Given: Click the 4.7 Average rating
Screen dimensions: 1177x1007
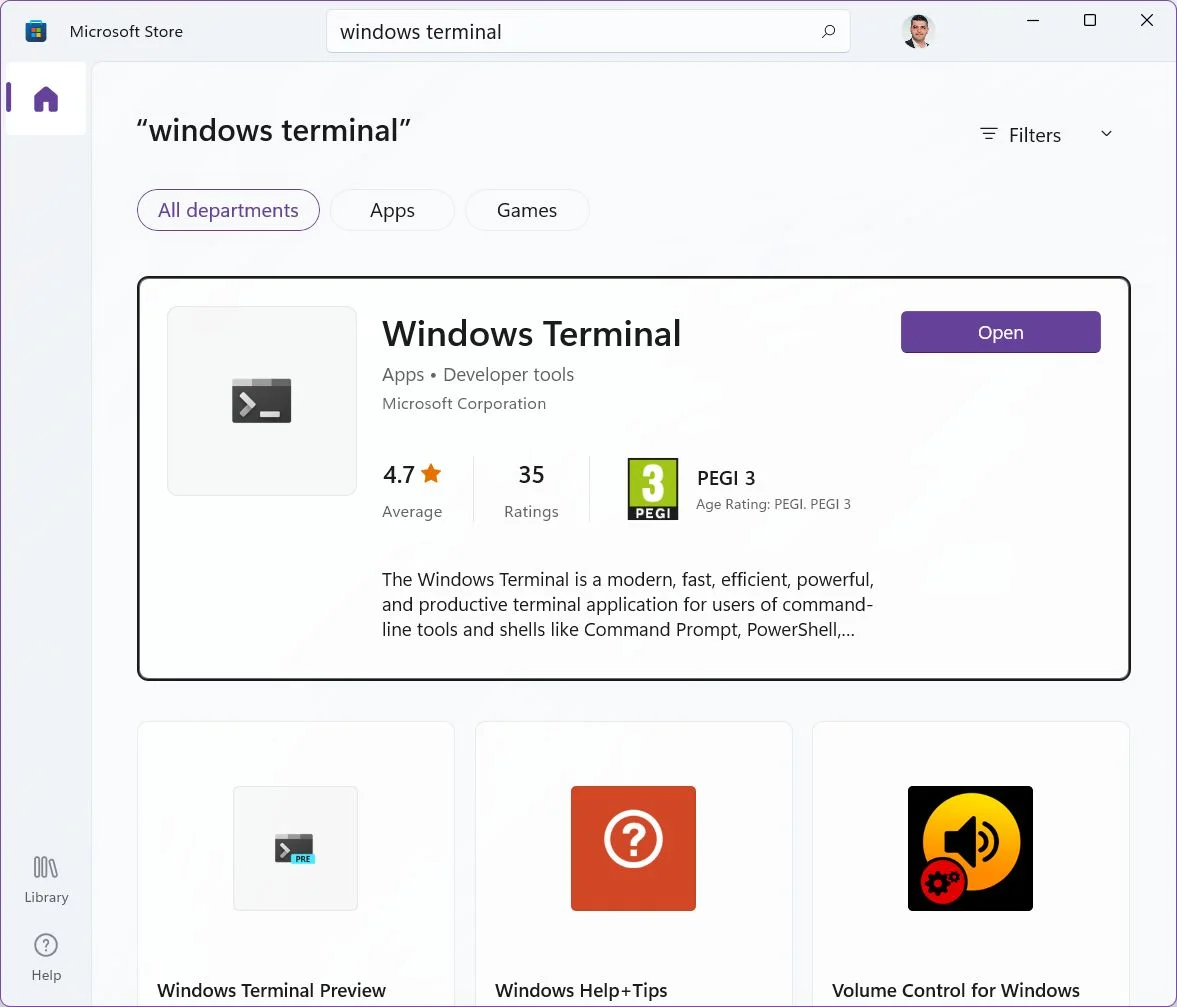Looking at the screenshot, I should (x=412, y=491).
